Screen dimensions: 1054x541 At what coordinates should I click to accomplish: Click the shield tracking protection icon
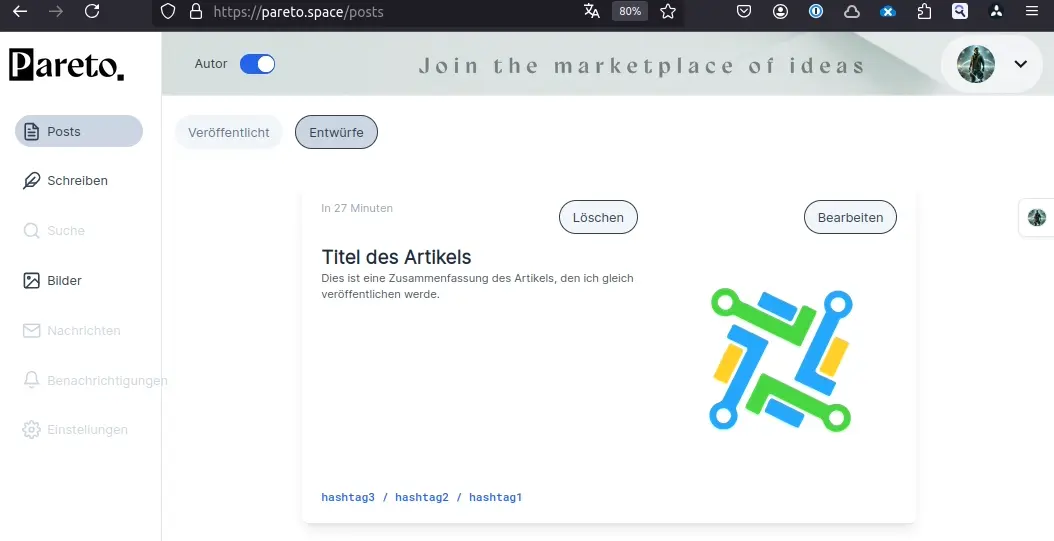click(x=168, y=11)
